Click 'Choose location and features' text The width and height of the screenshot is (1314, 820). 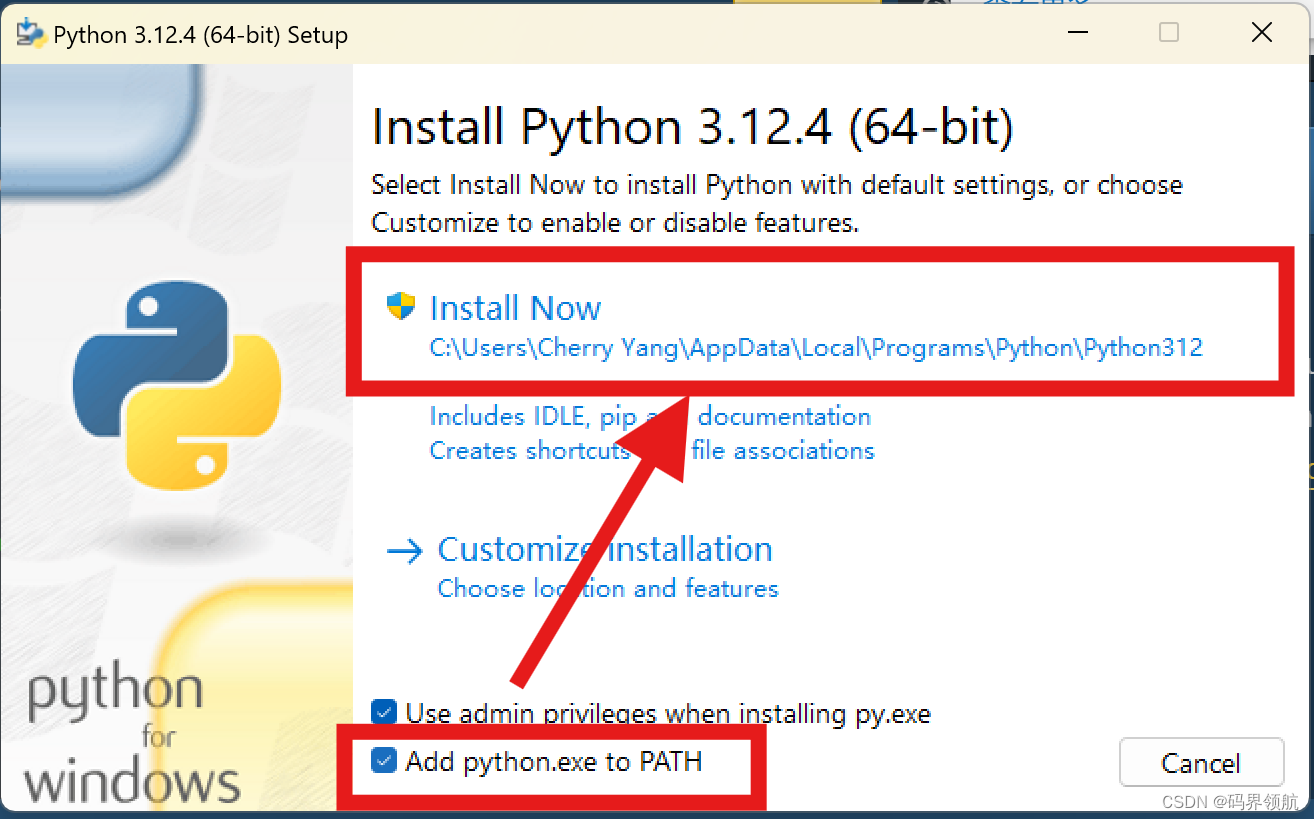click(x=608, y=588)
